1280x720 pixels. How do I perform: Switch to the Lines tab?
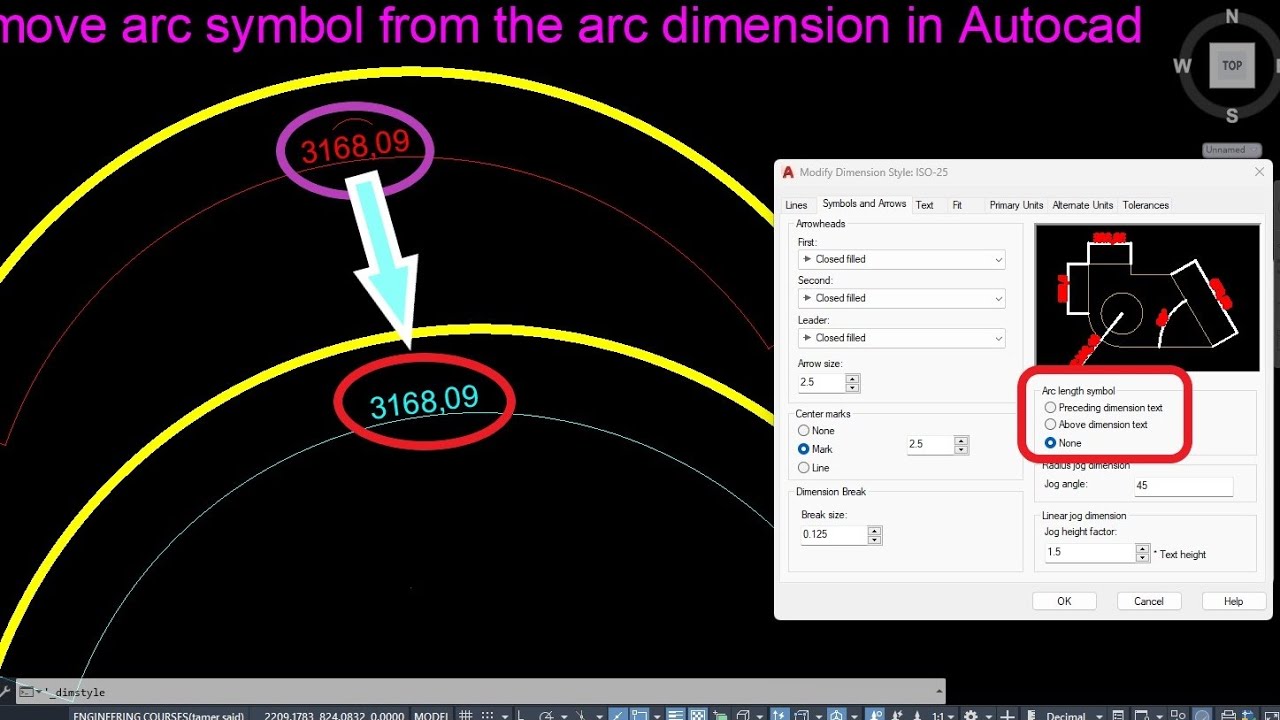[x=796, y=205]
